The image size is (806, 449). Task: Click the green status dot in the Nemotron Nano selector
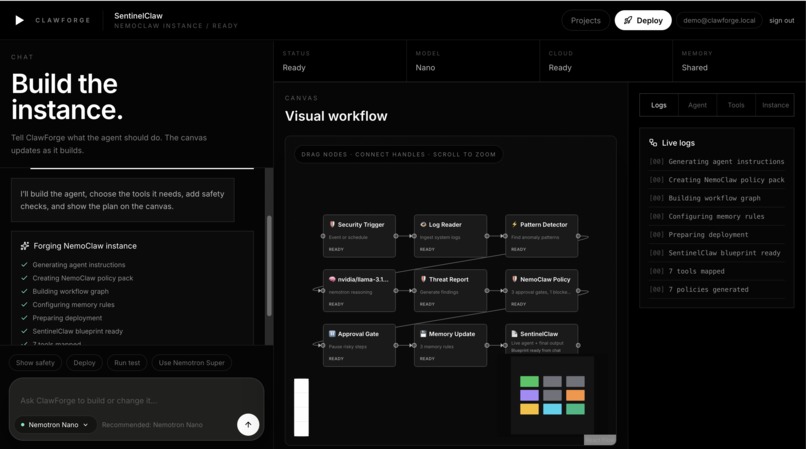(x=23, y=425)
